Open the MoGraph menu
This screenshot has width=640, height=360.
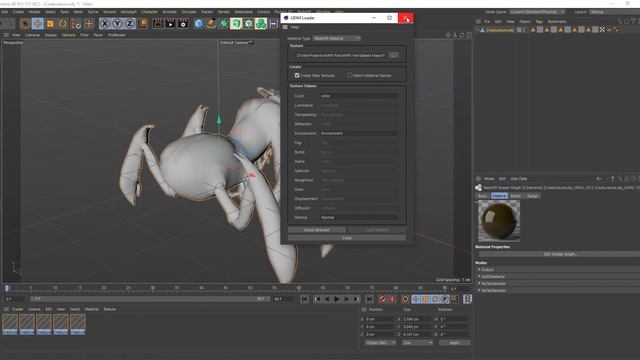coord(129,12)
